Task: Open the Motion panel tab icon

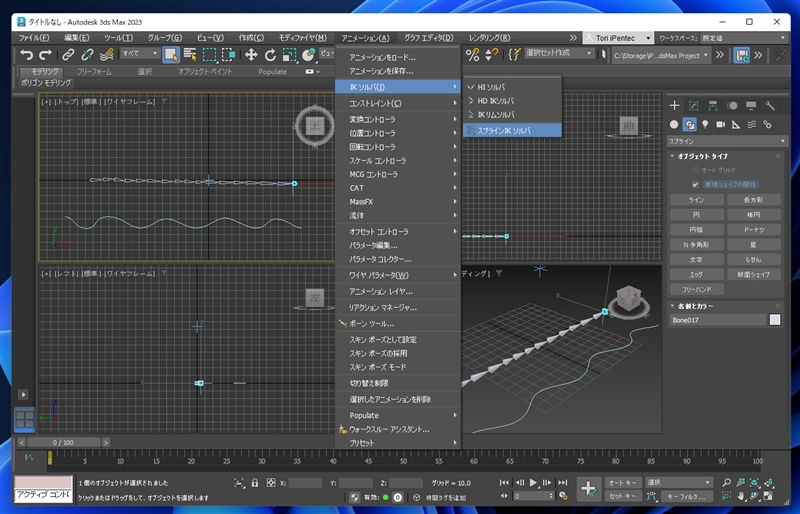Action: coord(732,106)
